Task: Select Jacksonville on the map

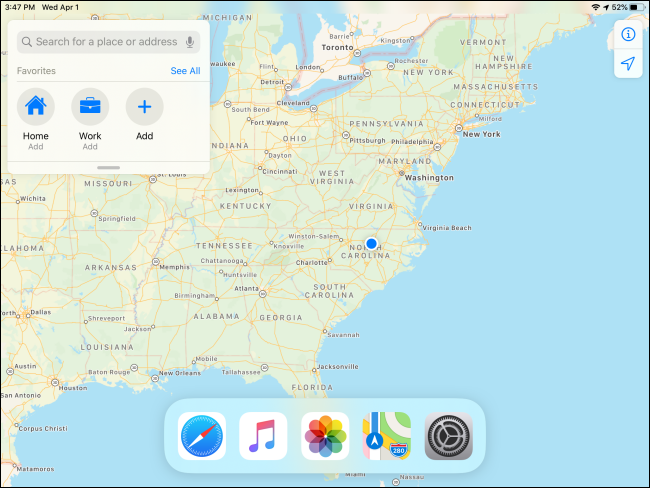Action: point(337,367)
